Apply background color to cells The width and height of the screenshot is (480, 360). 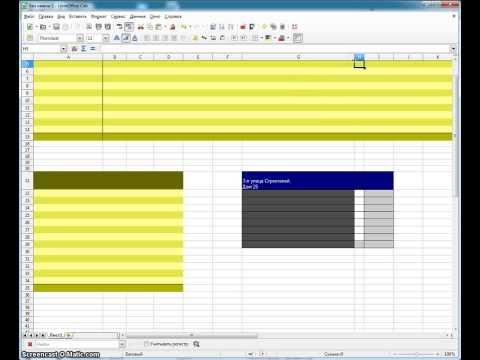(268, 38)
